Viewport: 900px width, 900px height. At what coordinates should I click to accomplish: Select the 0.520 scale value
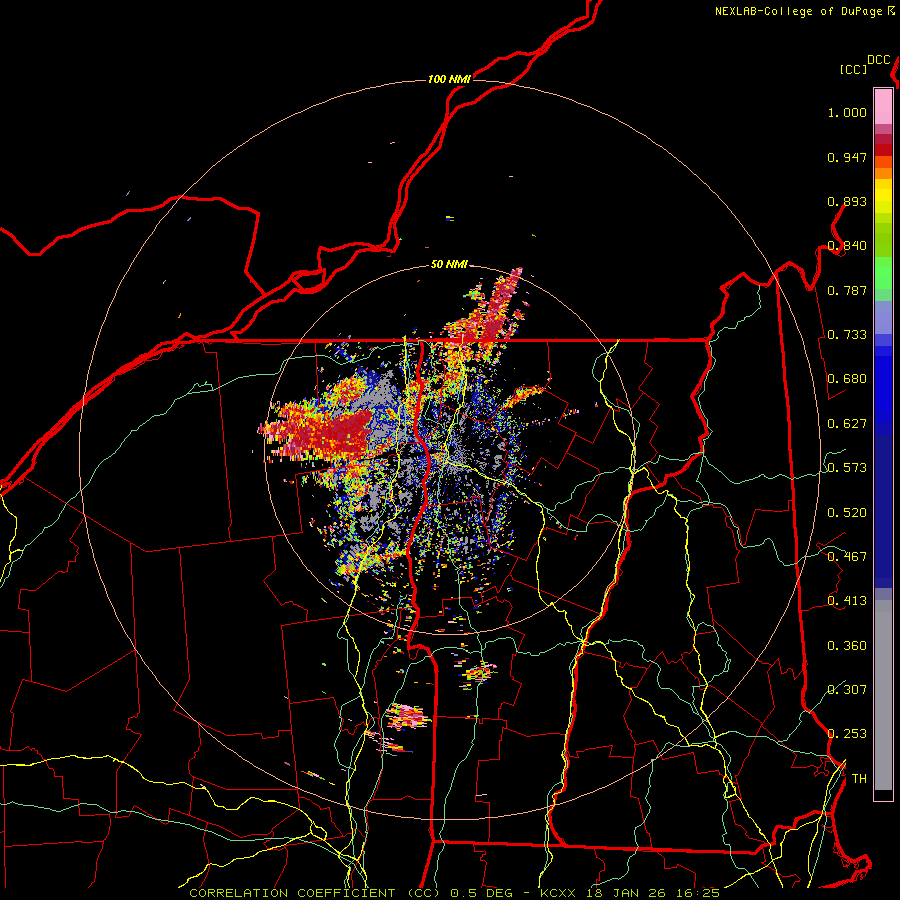click(847, 513)
